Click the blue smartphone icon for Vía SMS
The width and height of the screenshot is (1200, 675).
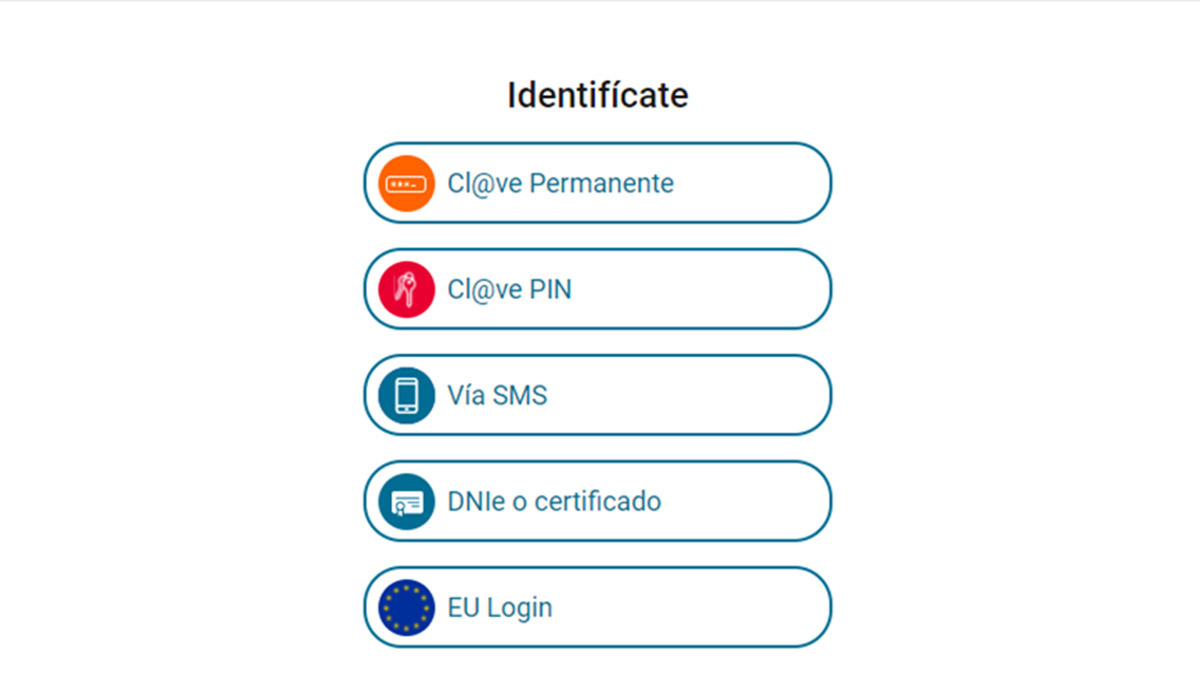point(404,395)
